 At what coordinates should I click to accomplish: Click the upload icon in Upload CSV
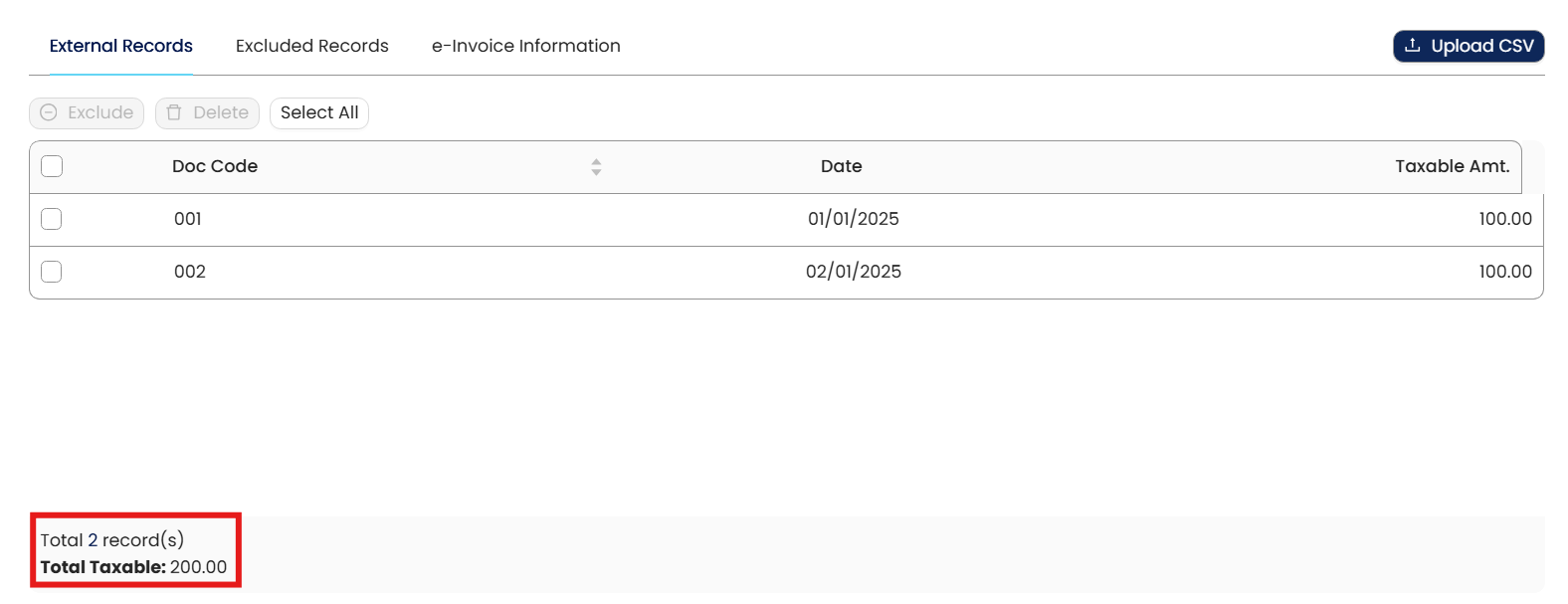tap(1412, 46)
